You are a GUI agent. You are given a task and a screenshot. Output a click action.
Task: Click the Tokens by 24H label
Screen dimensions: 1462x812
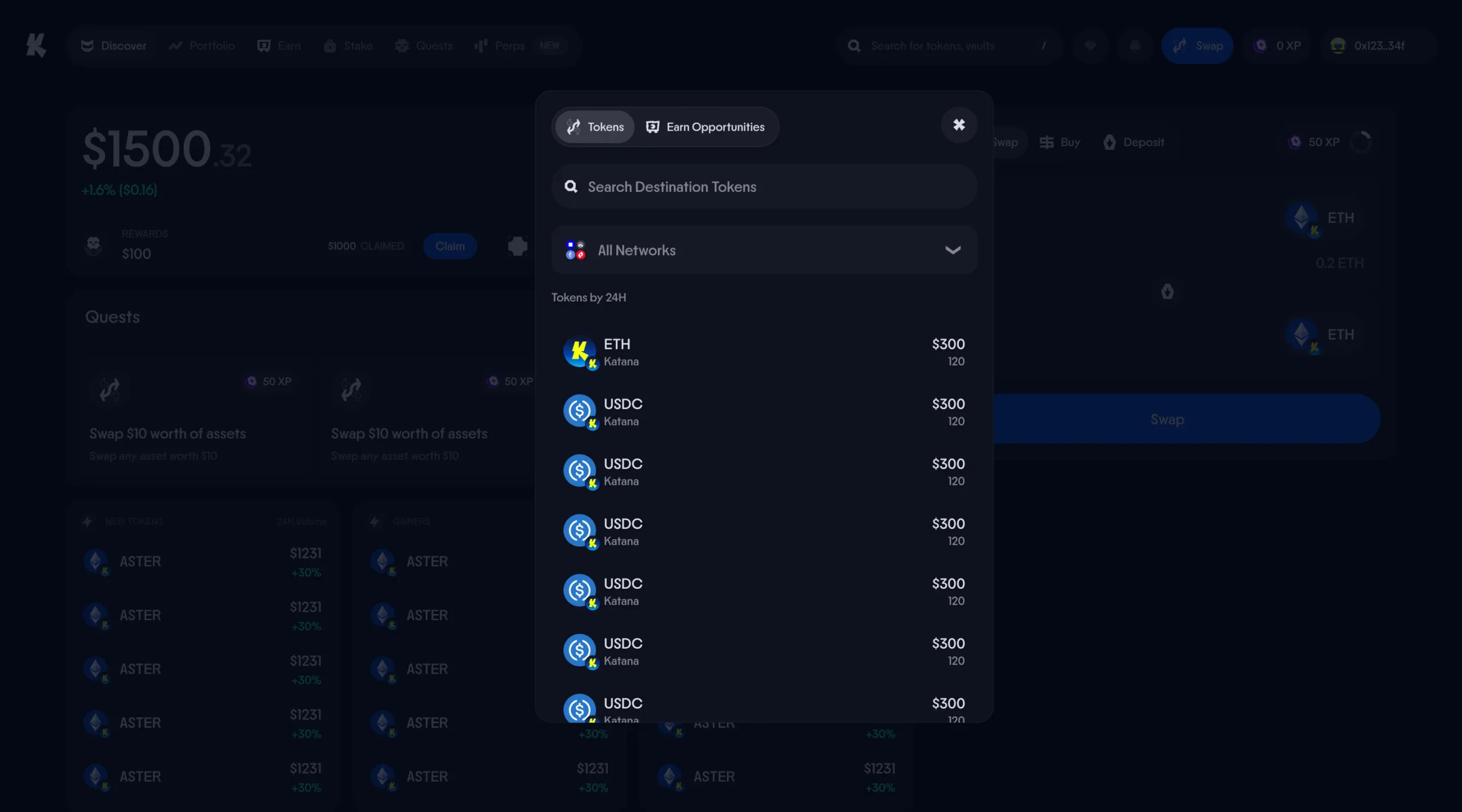tap(589, 298)
